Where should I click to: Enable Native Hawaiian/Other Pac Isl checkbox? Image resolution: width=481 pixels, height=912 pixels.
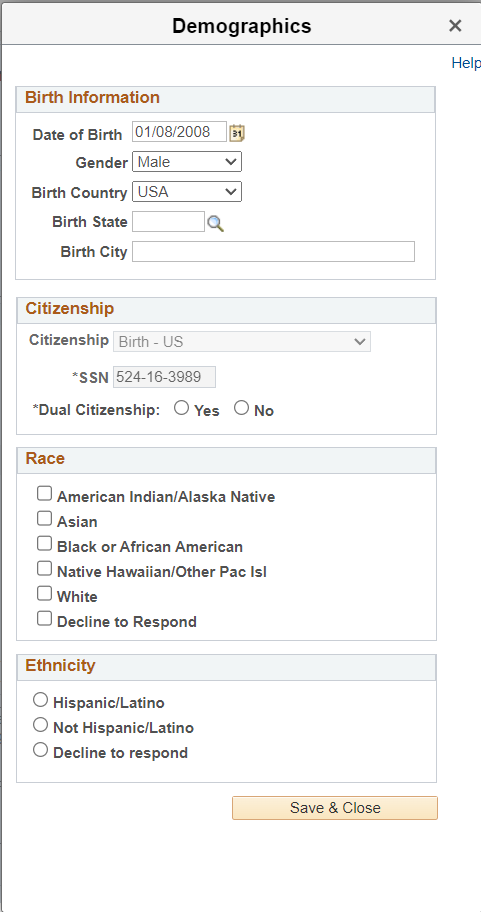pyautogui.click(x=44, y=569)
